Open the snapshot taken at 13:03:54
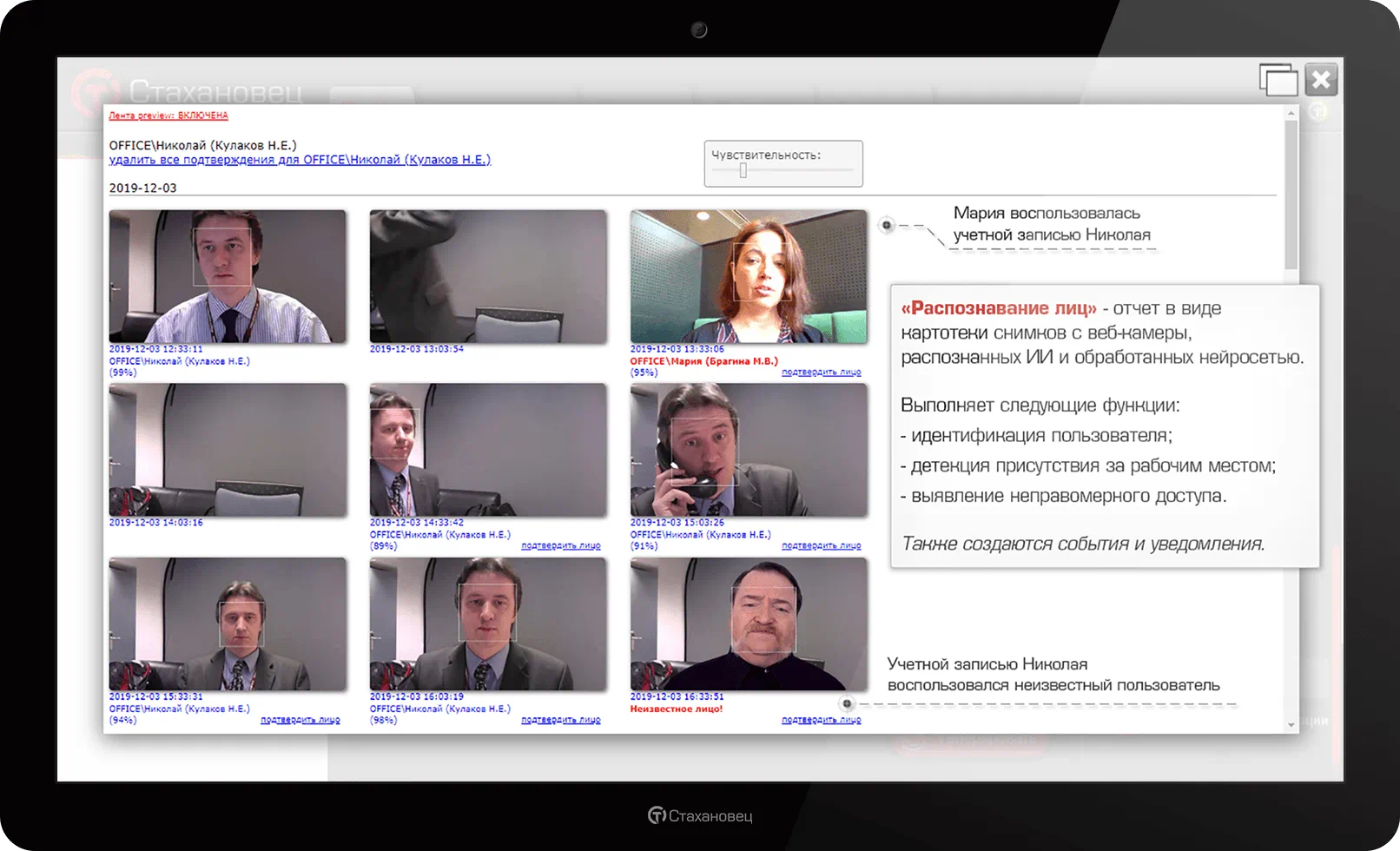The height and width of the screenshot is (851, 1400). pos(488,276)
